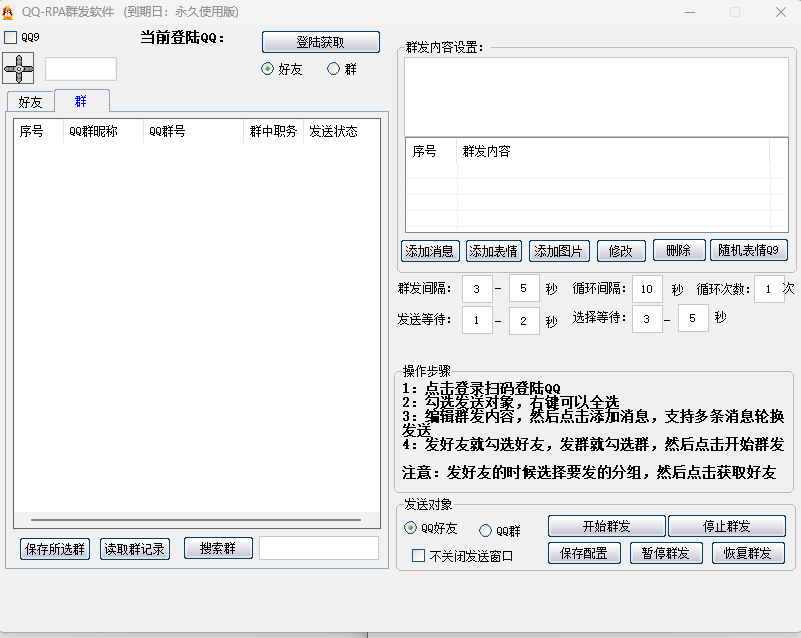Click the crosshair window-finder icon
The image size is (801, 638).
point(19,68)
